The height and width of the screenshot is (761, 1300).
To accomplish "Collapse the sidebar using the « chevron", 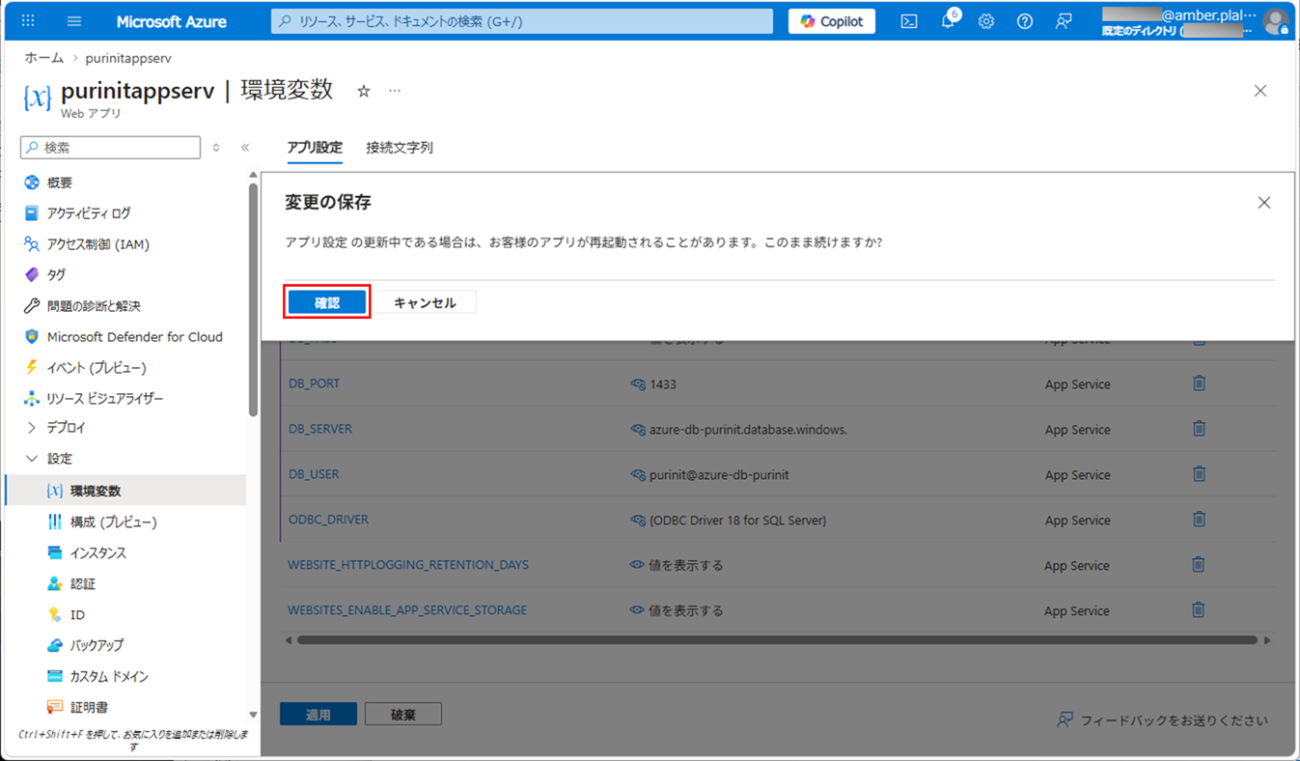I will coord(244,147).
